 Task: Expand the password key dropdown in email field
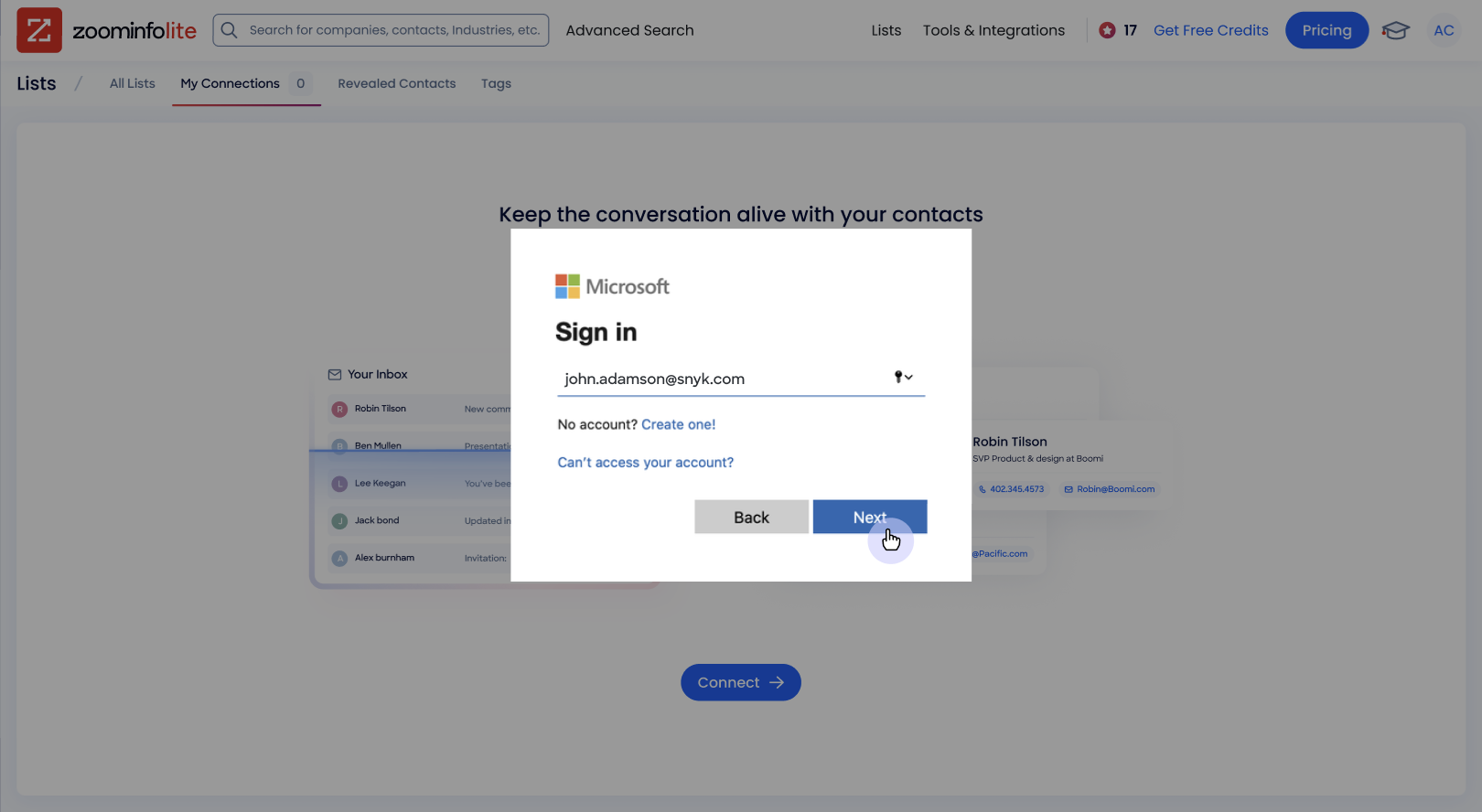tap(903, 378)
